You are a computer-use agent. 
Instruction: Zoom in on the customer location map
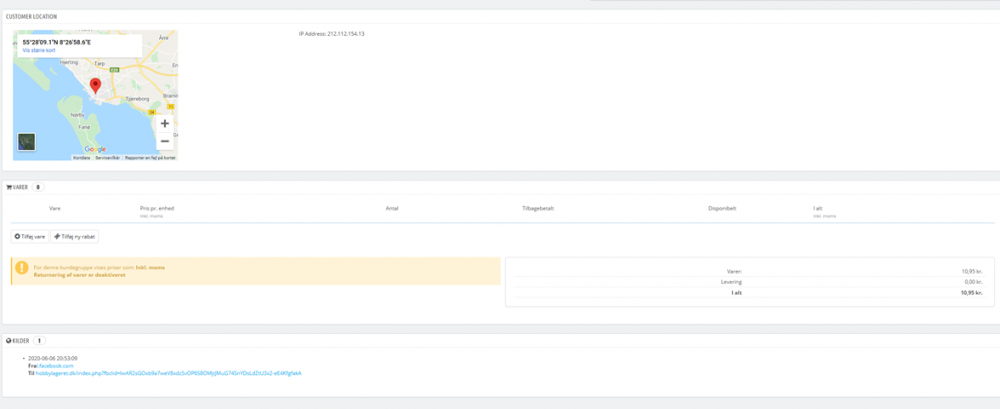pyautogui.click(x=165, y=124)
